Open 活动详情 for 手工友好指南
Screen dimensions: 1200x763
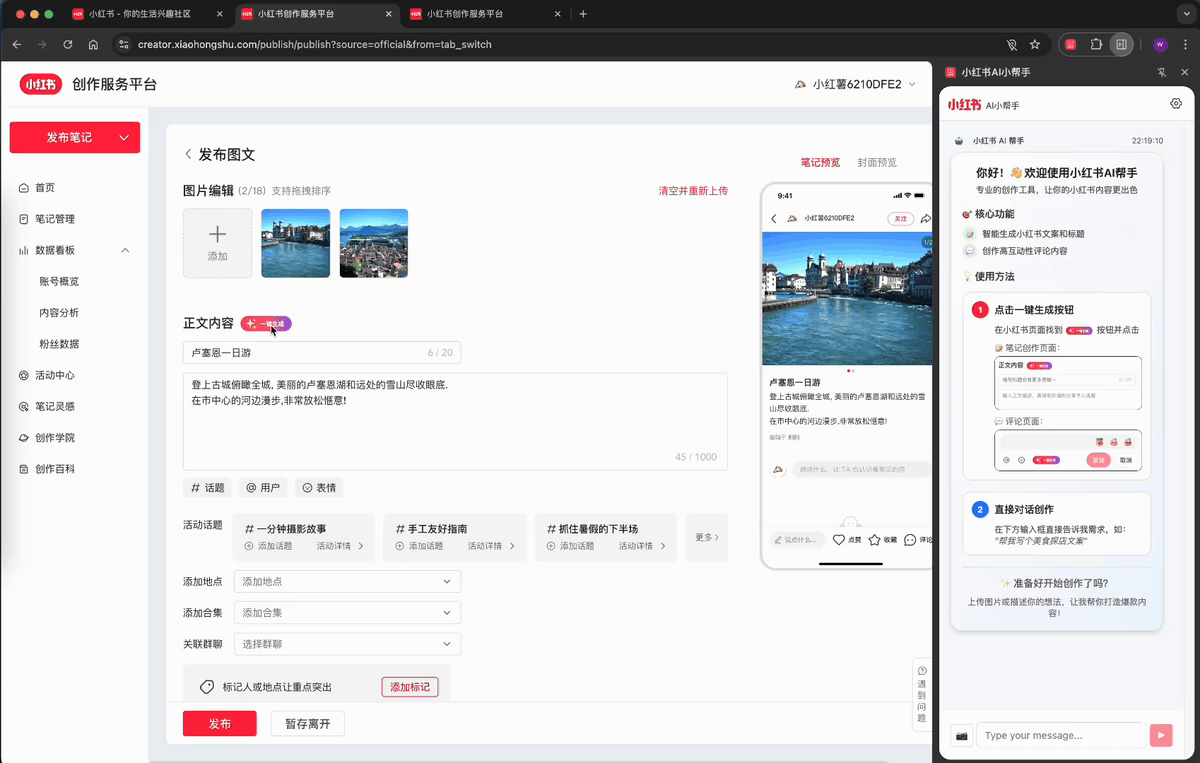tap(492, 546)
